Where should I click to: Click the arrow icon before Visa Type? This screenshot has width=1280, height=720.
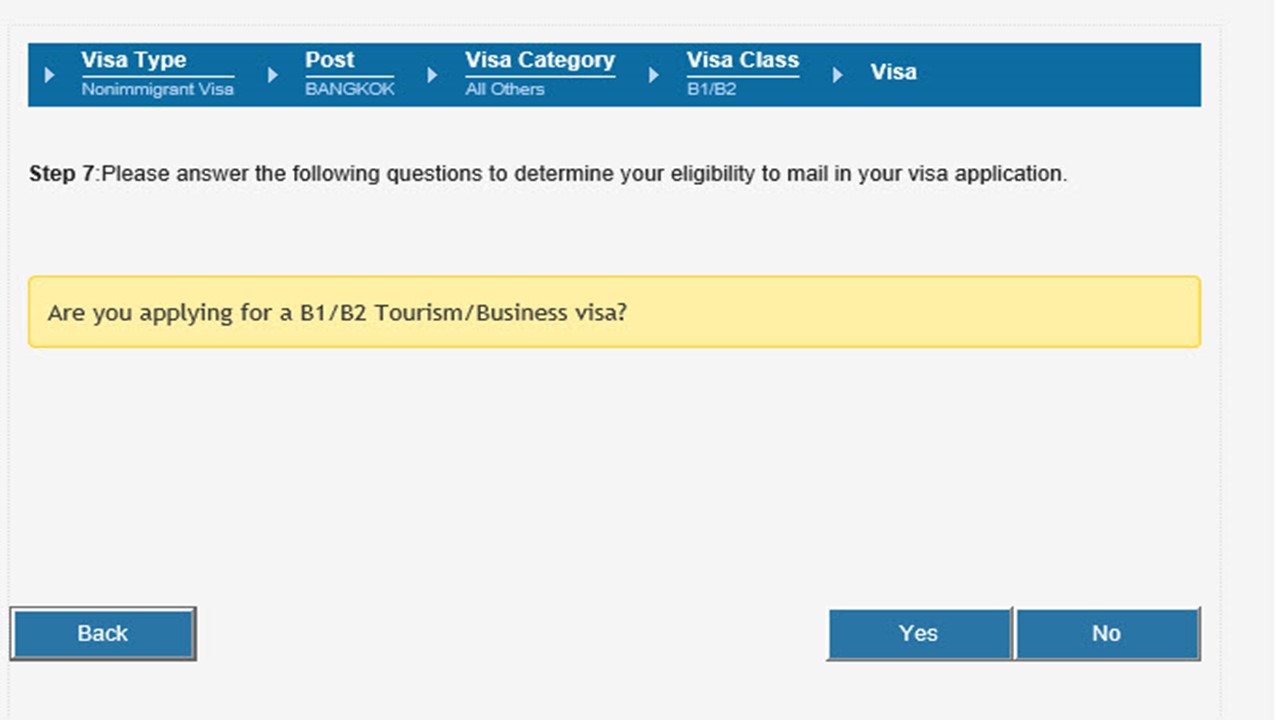click(50, 74)
